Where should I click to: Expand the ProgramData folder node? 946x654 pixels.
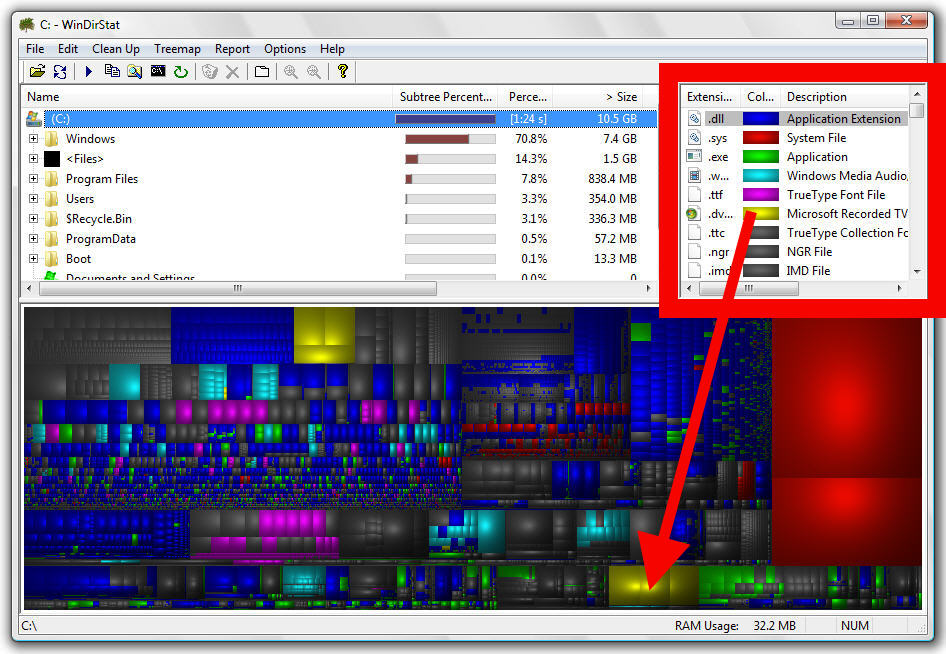(x=34, y=238)
